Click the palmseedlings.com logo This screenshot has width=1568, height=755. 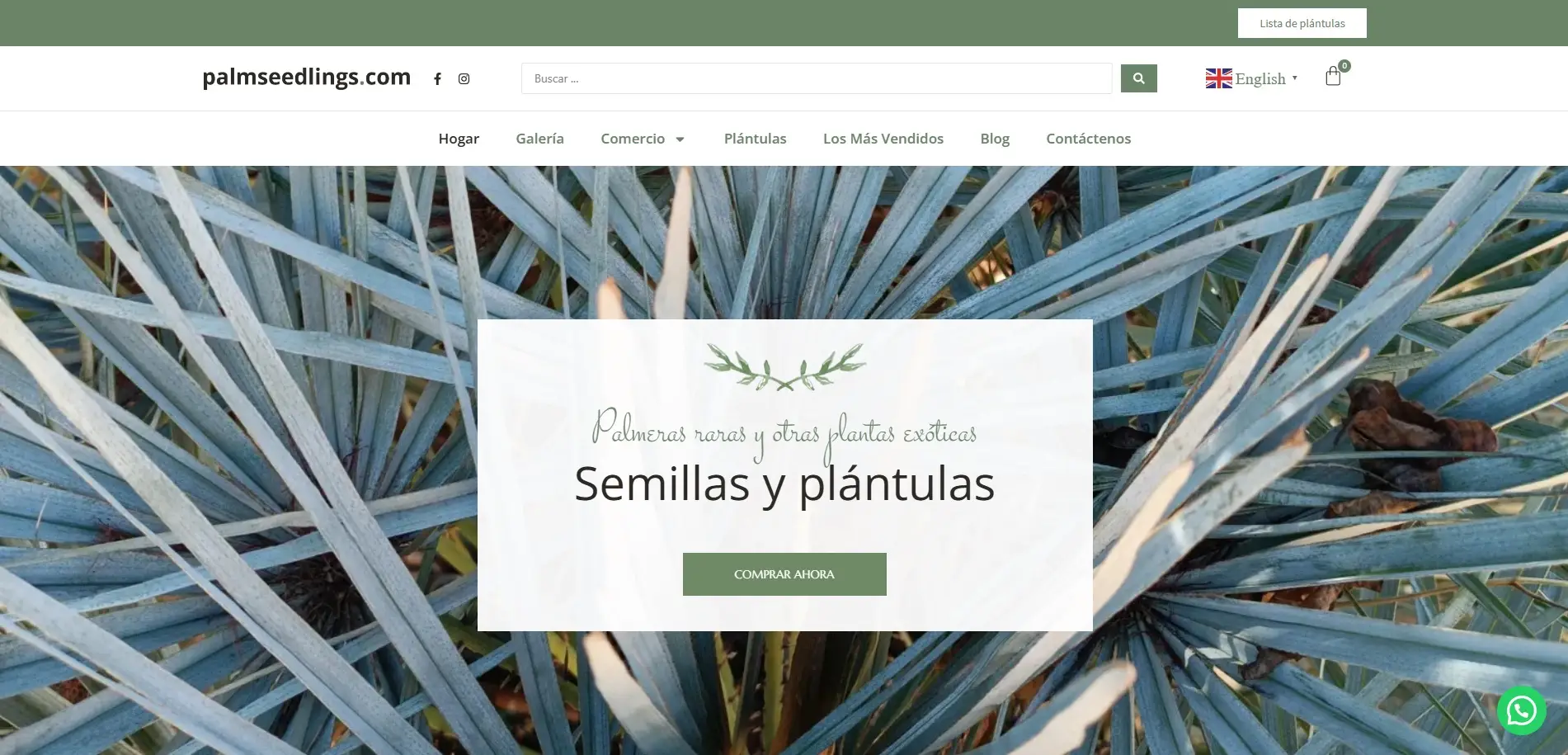307,77
